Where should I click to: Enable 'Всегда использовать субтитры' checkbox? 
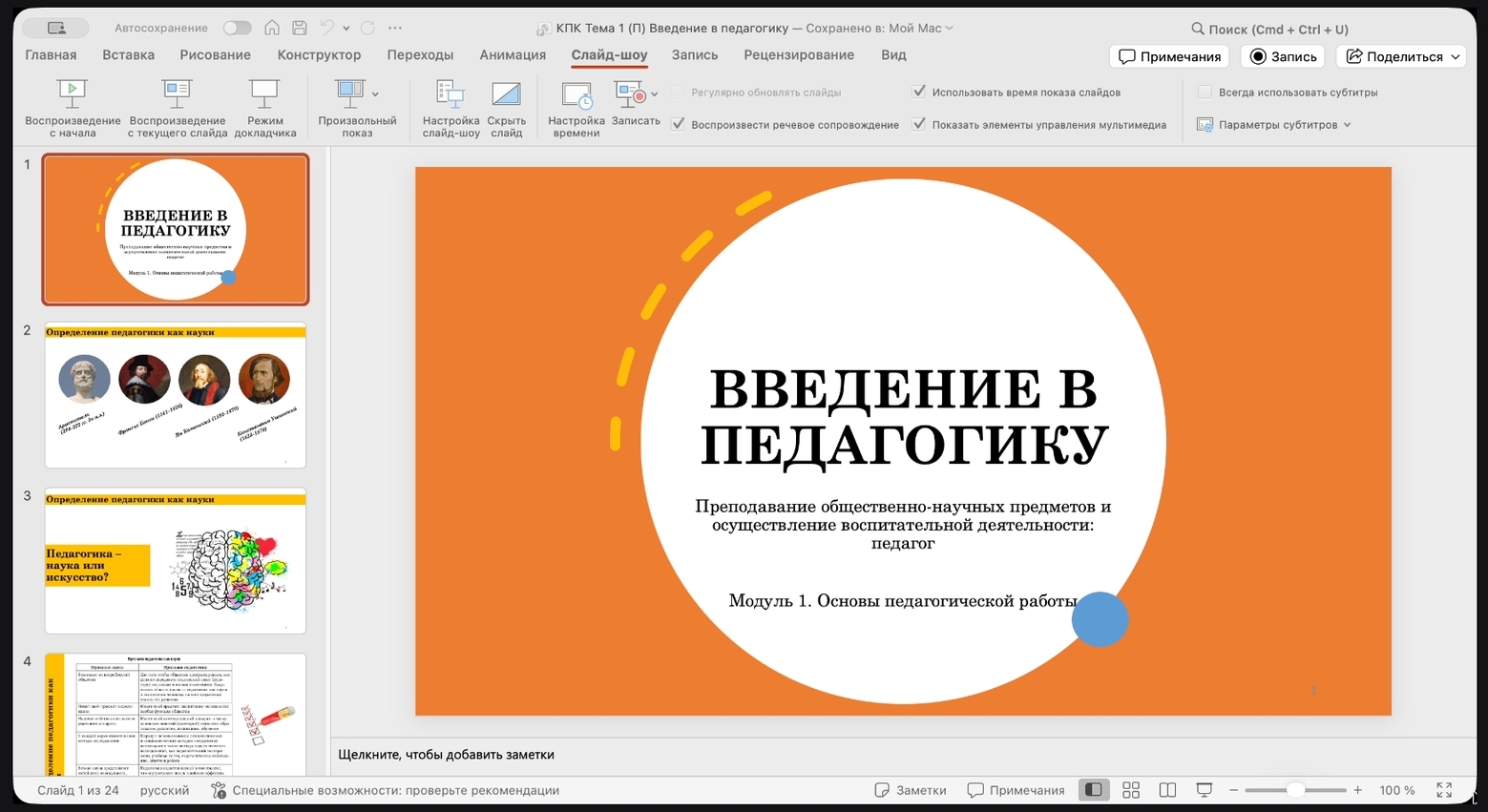1205,92
